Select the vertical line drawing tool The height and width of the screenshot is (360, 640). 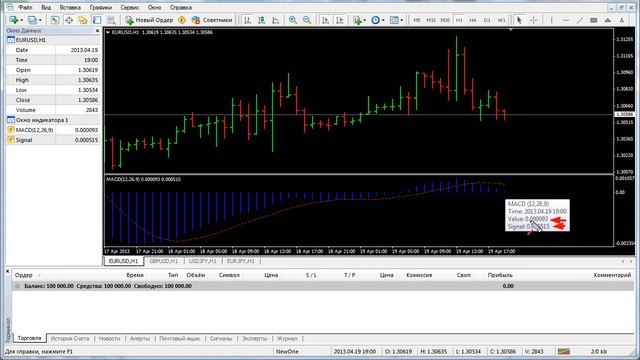[551, 20]
